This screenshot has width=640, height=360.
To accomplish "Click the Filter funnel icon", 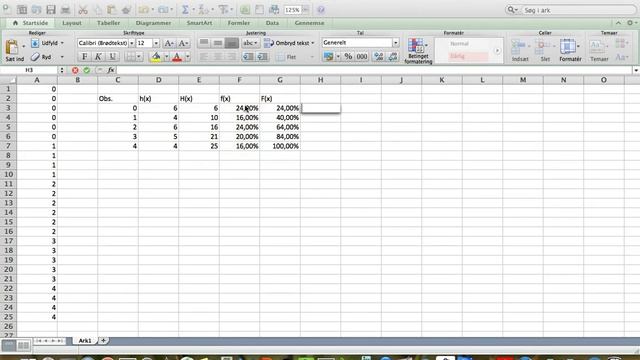I will [x=223, y=10].
